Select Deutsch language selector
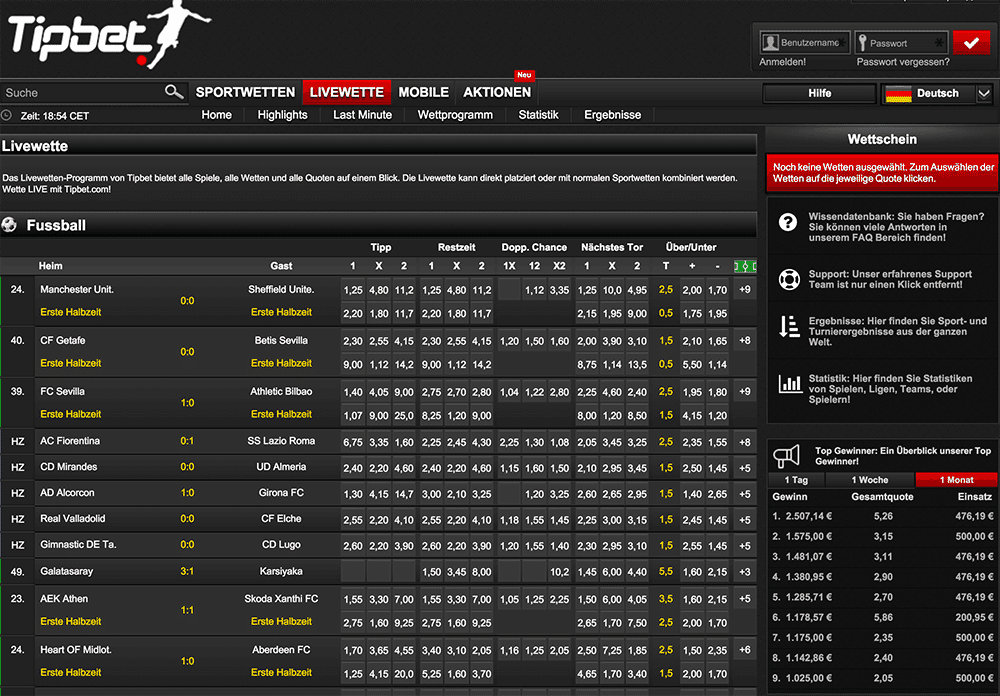Screen dimensions: 1000x696 click(938, 94)
